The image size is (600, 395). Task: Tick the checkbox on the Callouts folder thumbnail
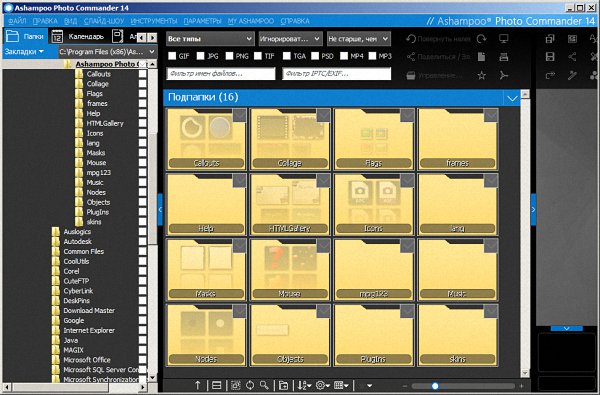click(240, 115)
